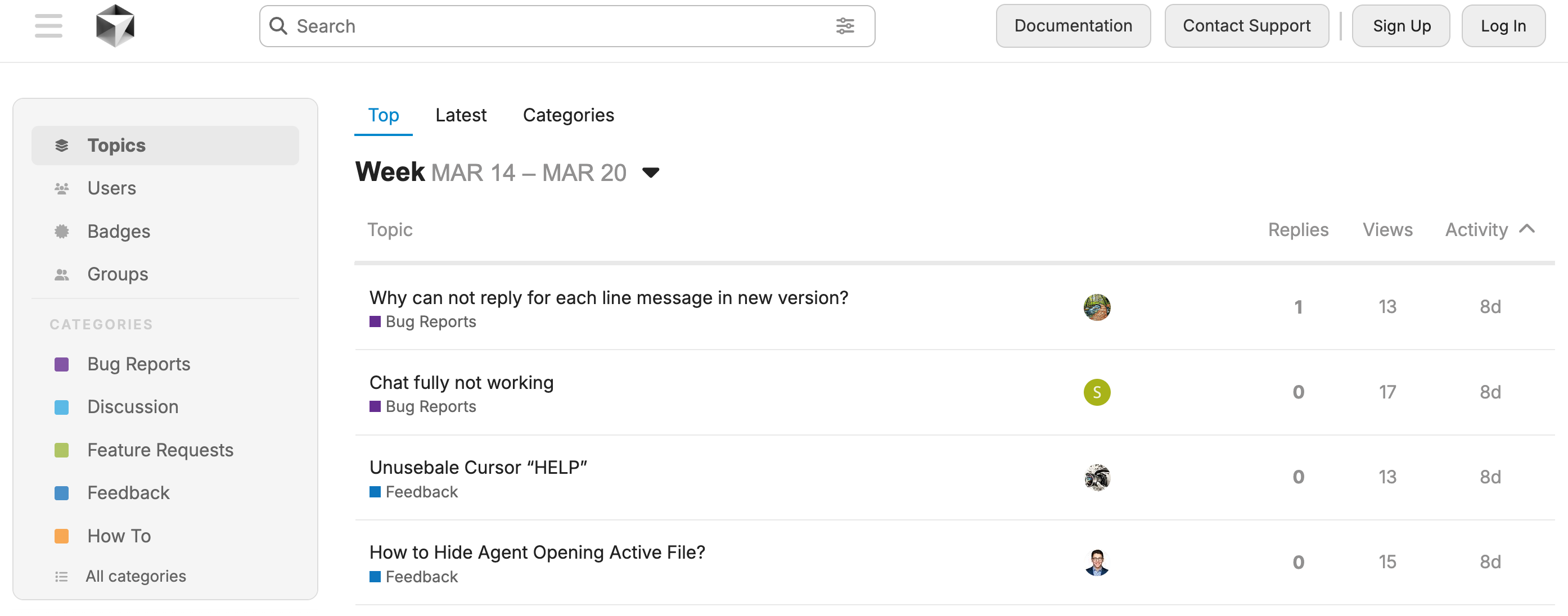
Task: Click reply count 1 on line message topic
Action: coord(1297,307)
